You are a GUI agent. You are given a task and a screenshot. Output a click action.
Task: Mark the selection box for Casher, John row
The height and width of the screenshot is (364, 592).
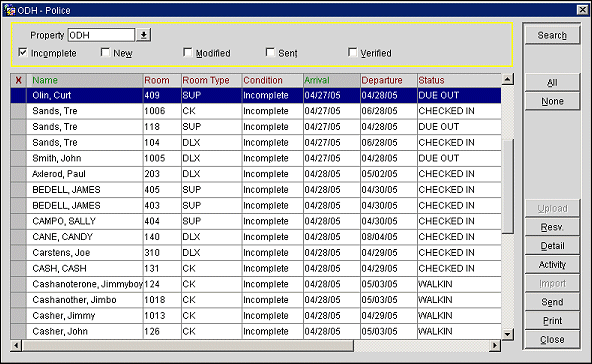pyautogui.click(x=18, y=332)
